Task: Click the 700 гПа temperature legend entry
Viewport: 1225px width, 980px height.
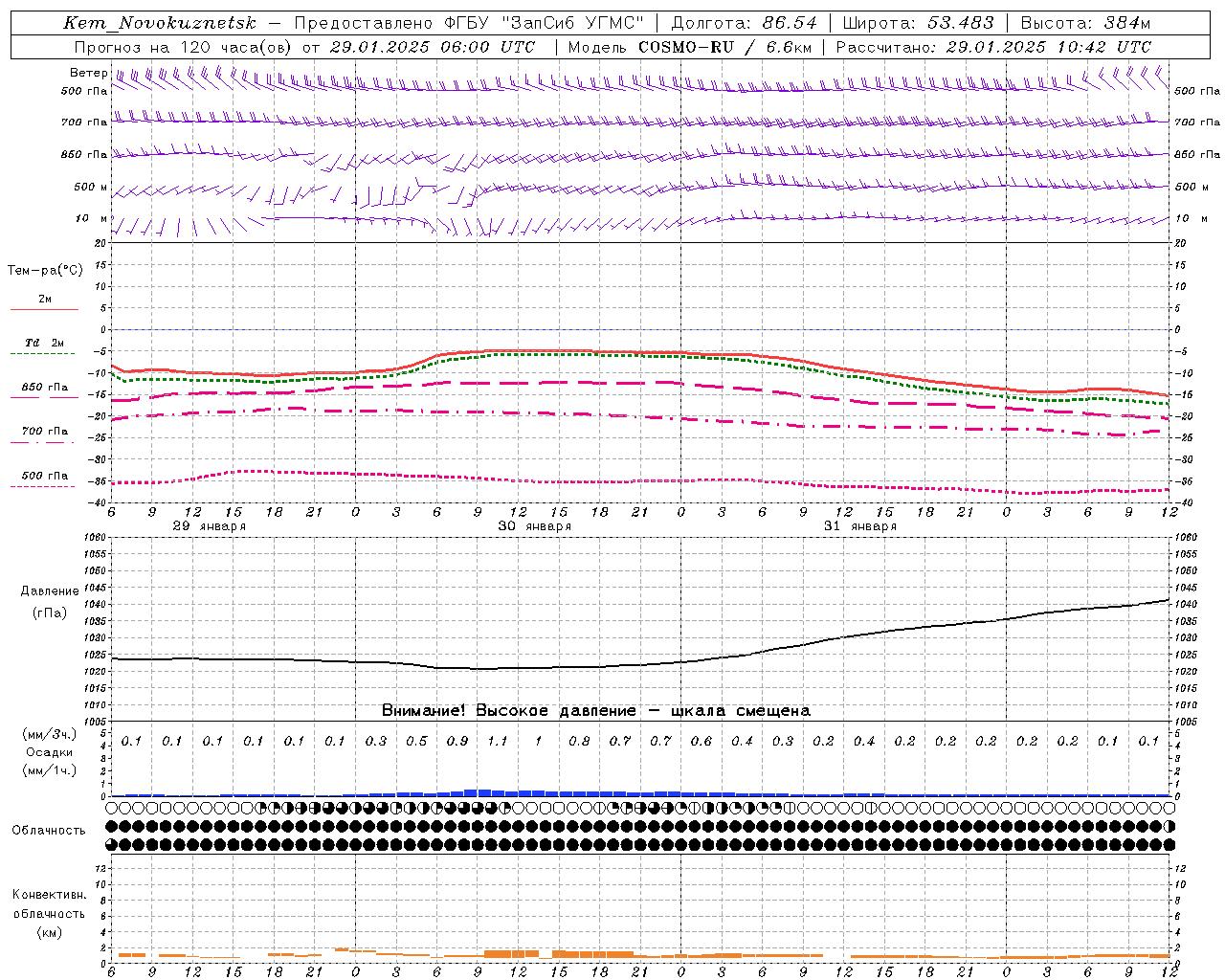Action: tap(45, 432)
